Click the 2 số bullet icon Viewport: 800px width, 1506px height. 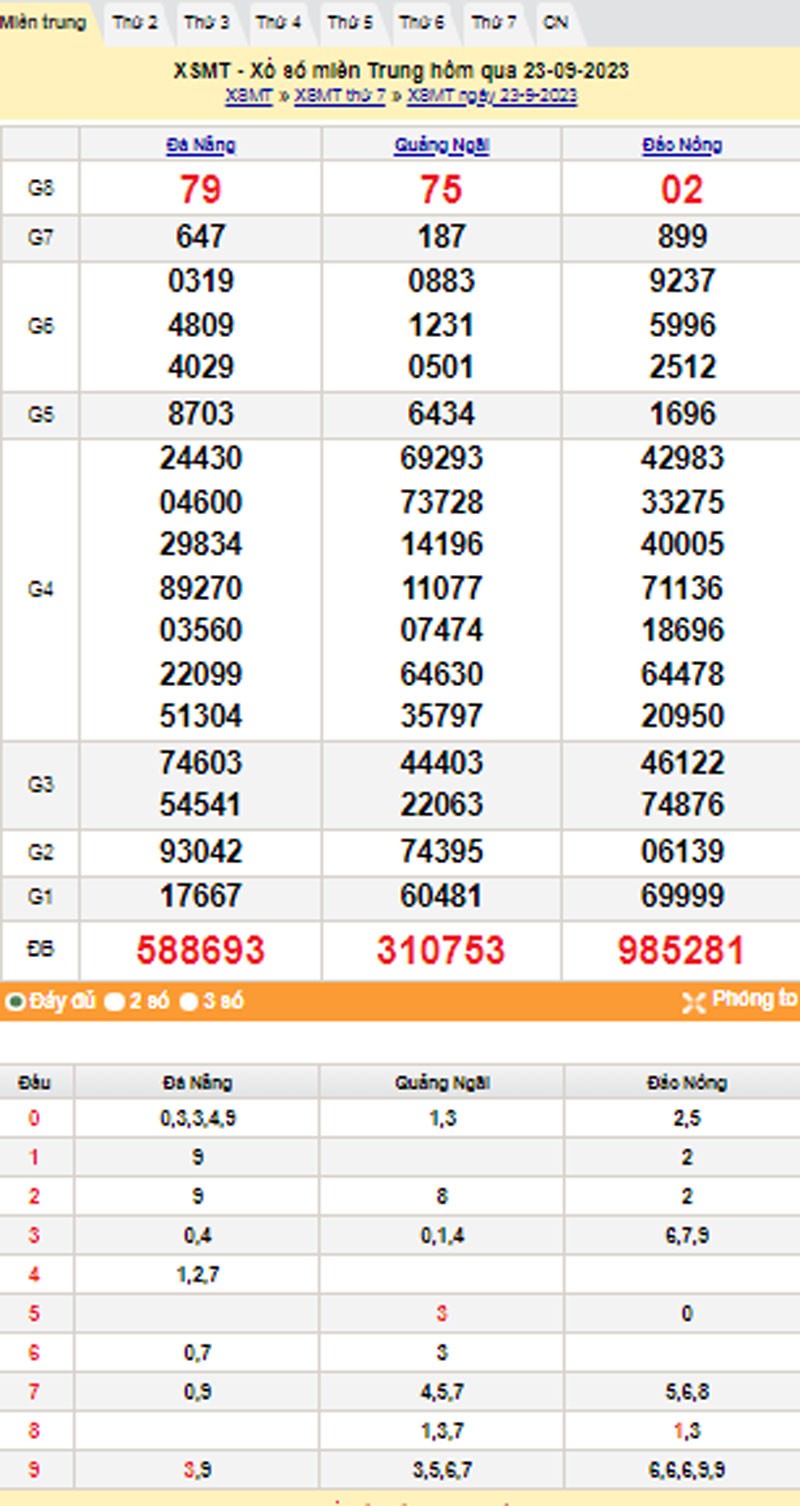pos(113,1001)
